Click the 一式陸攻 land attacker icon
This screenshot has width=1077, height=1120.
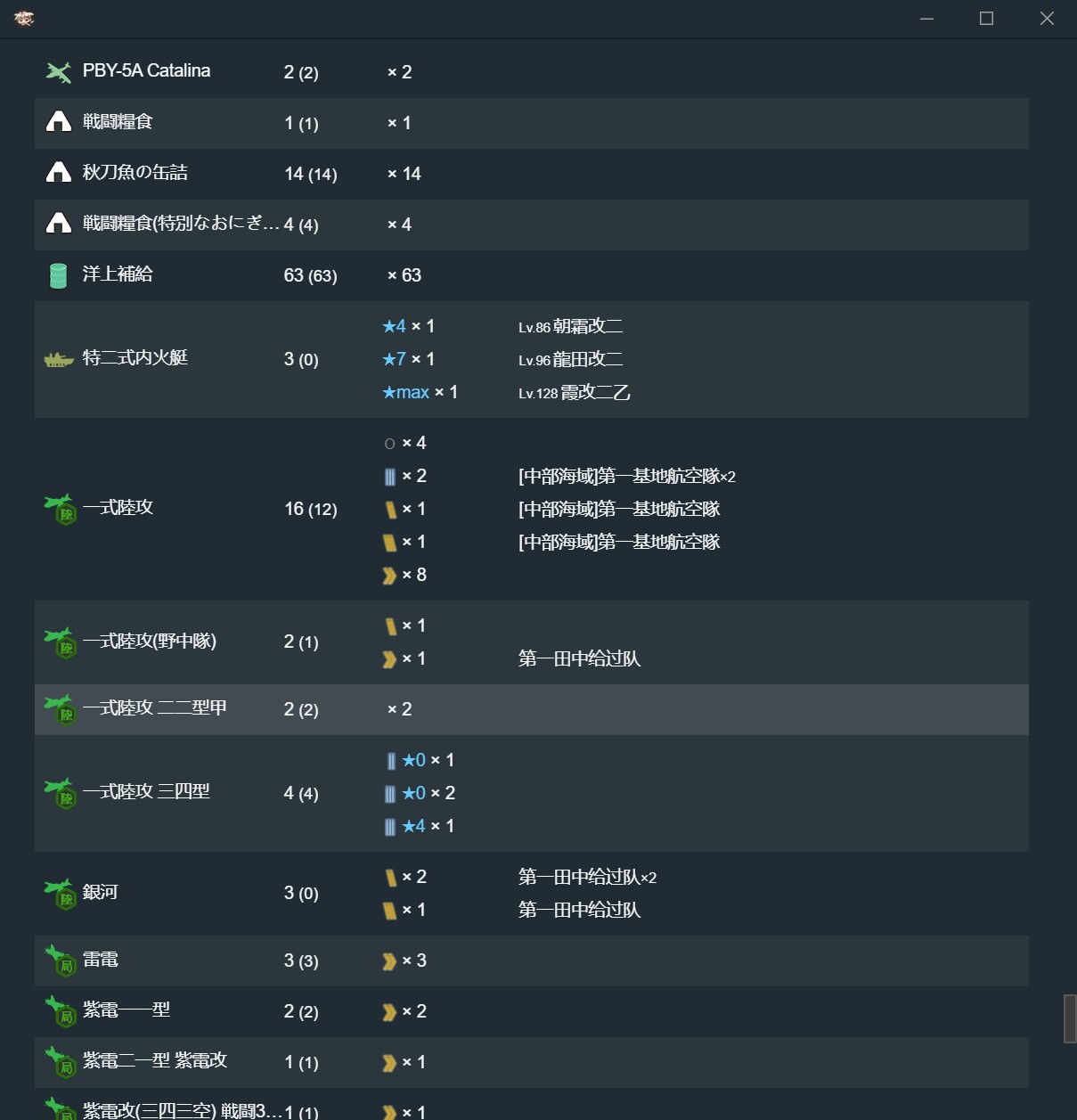click(x=61, y=509)
